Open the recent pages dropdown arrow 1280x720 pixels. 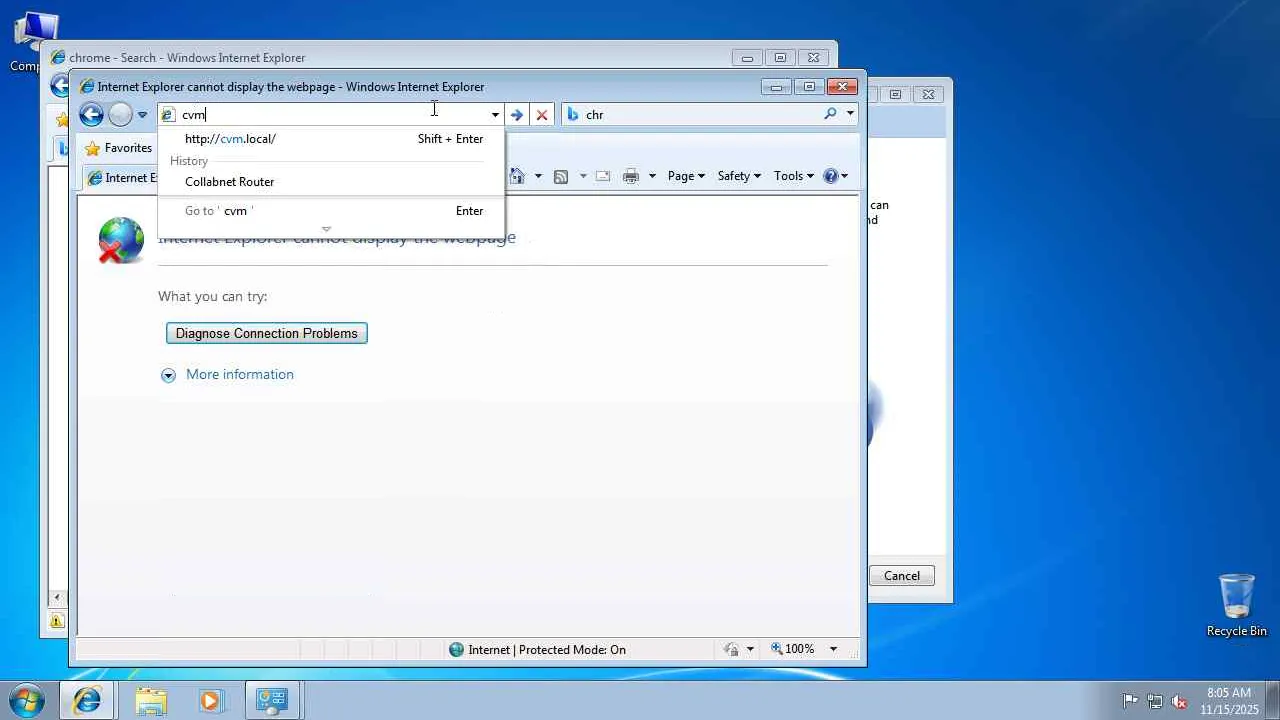tap(143, 115)
